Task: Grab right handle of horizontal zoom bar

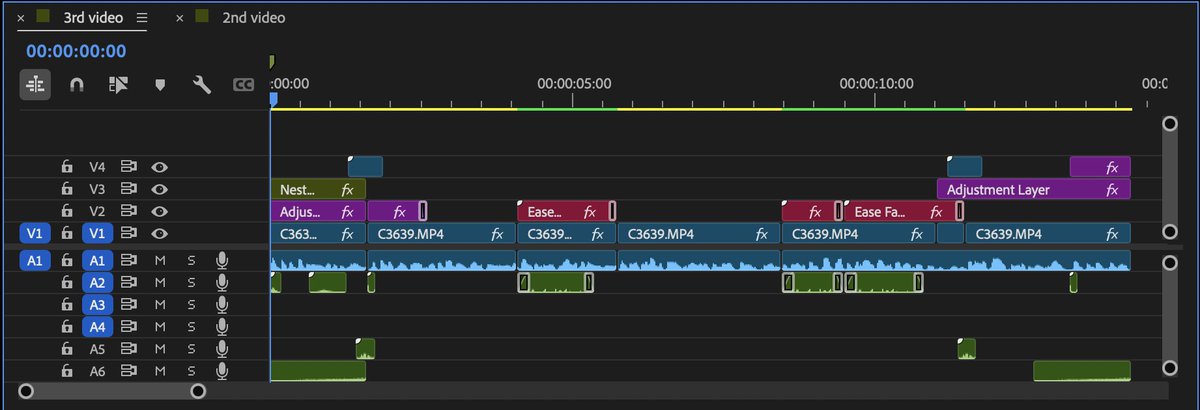Action: click(198, 390)
